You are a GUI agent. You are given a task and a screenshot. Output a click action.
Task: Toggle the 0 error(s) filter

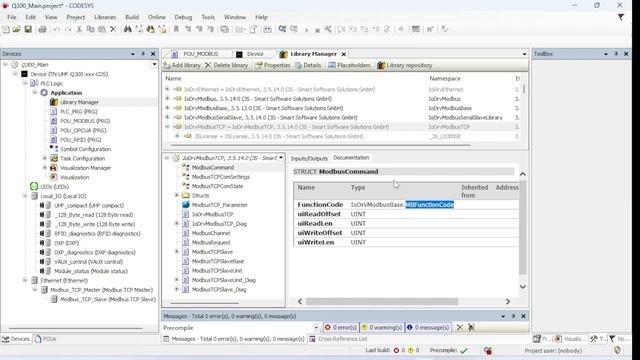pyautogui.click(x=340, y=327)
